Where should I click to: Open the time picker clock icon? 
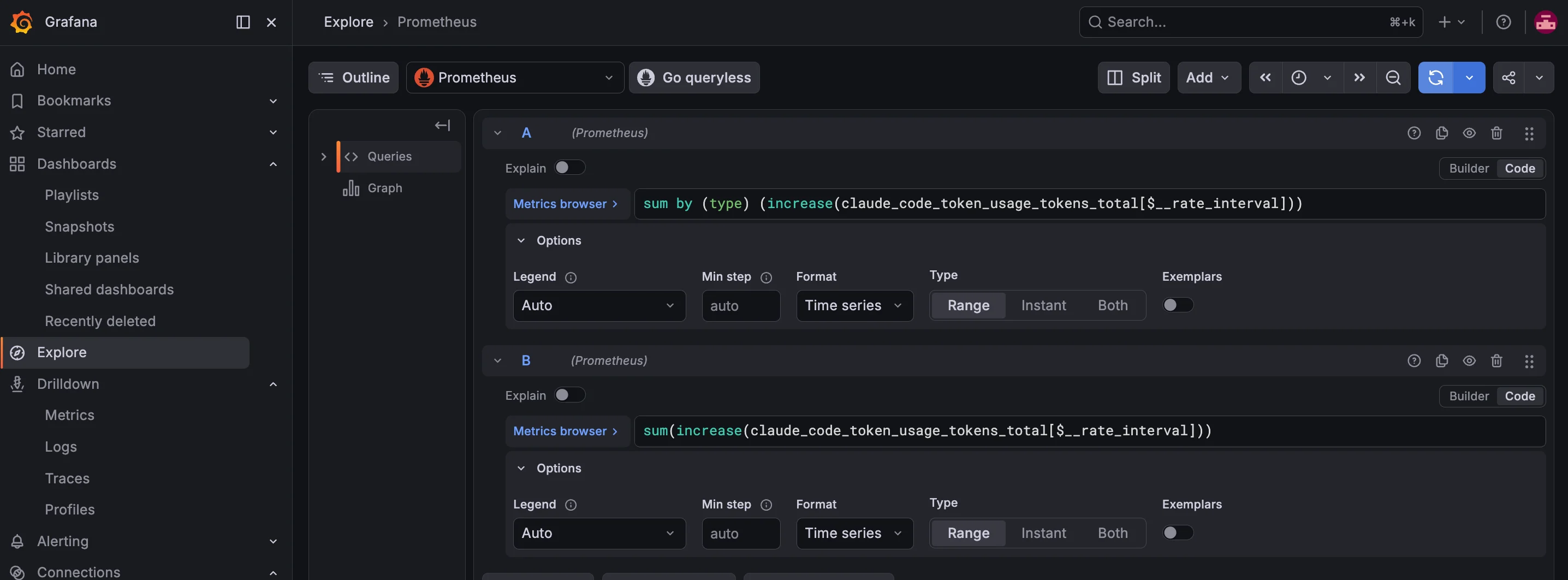click(1299, 78)
